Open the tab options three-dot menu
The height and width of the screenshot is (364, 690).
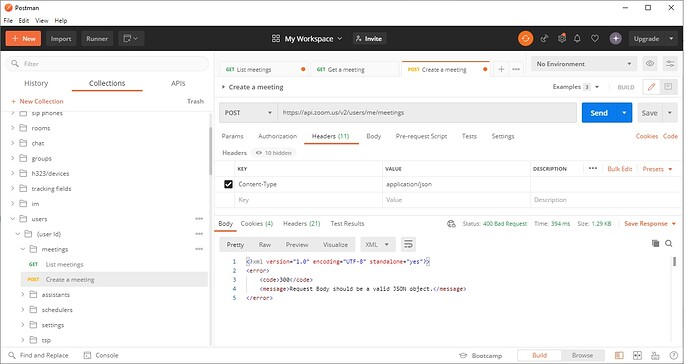516,70
